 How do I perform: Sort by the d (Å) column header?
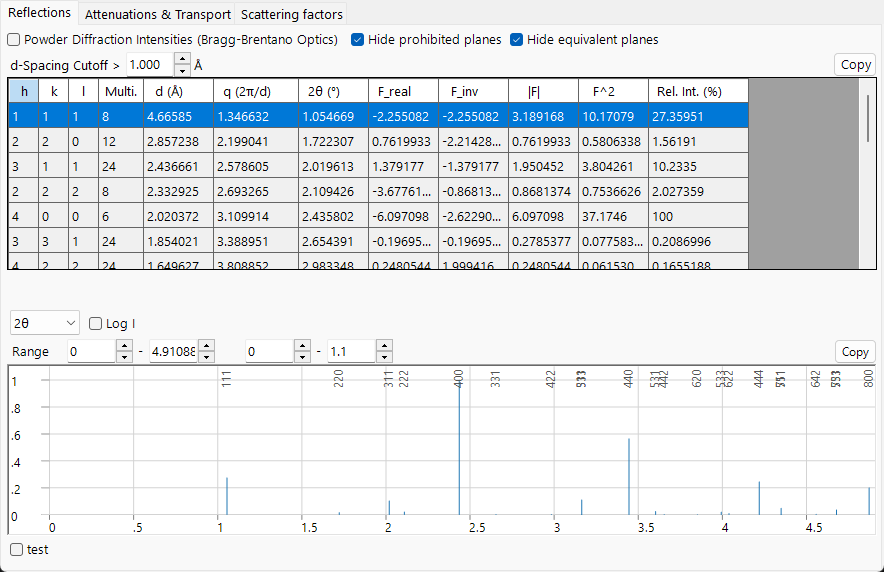(178, 91)
